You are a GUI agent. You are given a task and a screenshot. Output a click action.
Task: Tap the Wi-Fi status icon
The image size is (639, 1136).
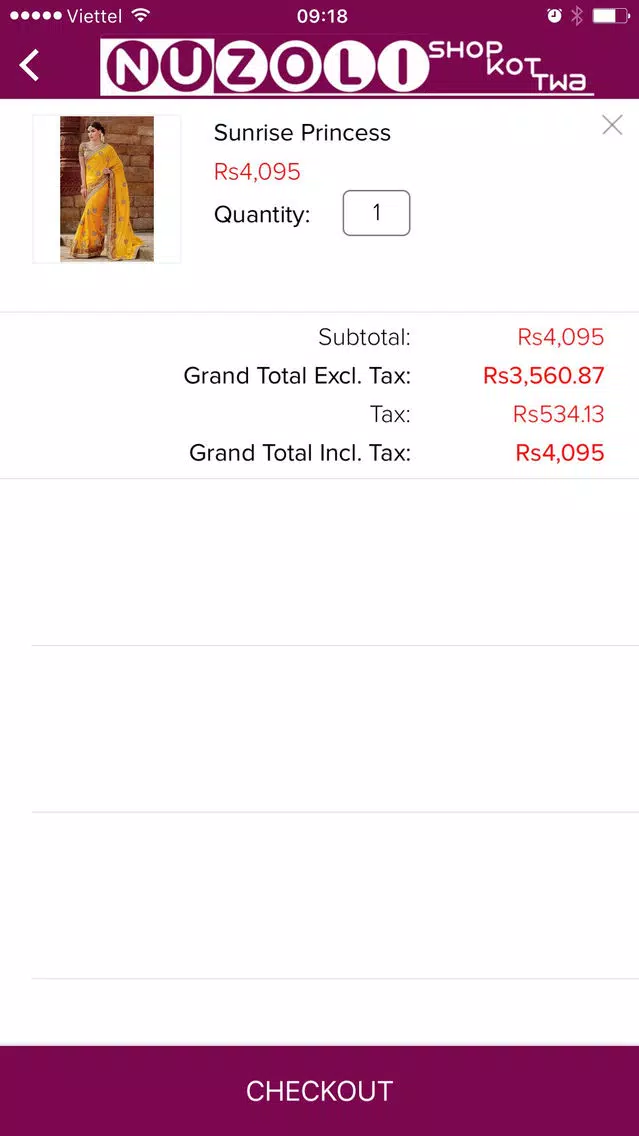[142, 15]
